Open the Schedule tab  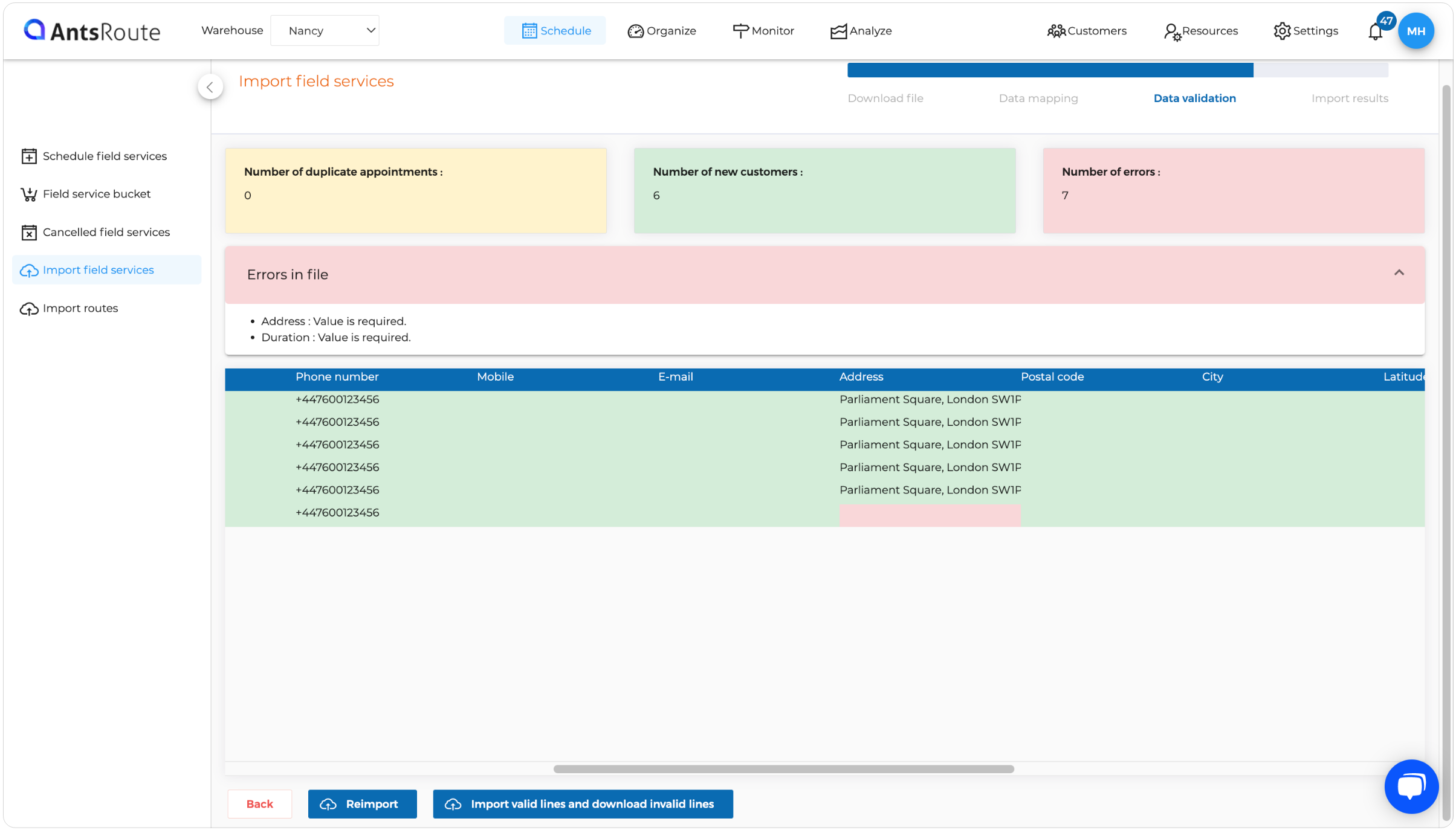[555, 30]
